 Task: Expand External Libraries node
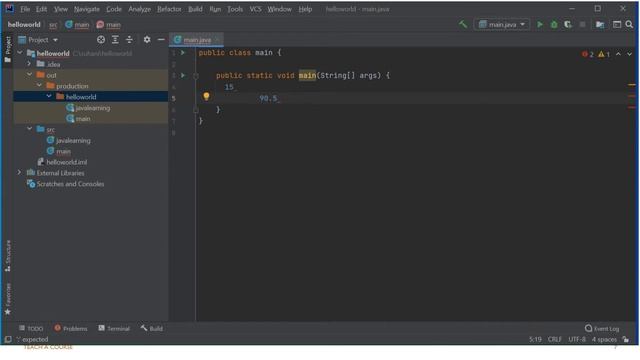coord(19,173)
